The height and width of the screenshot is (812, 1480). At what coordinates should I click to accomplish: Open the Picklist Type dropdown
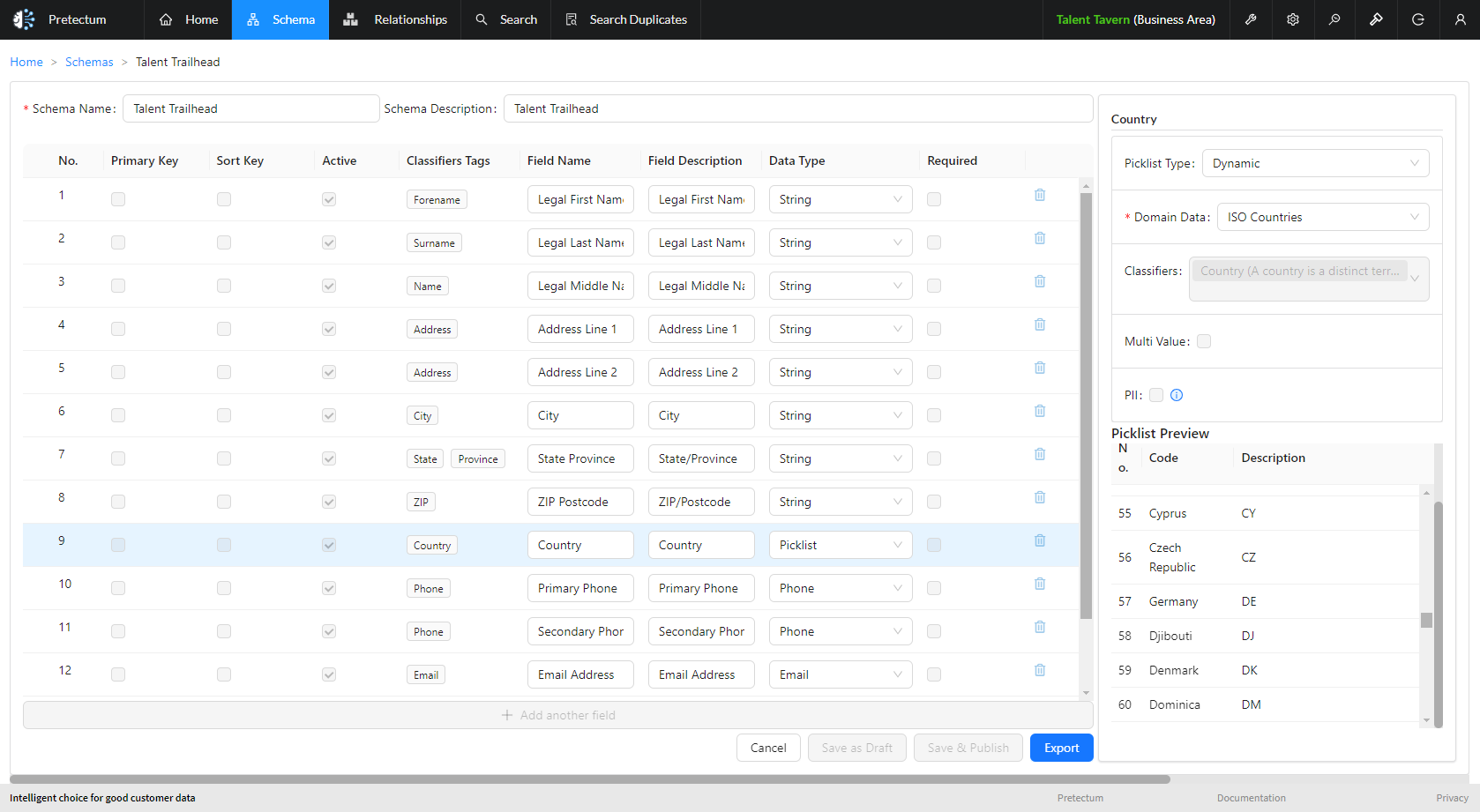[1315, 163]
